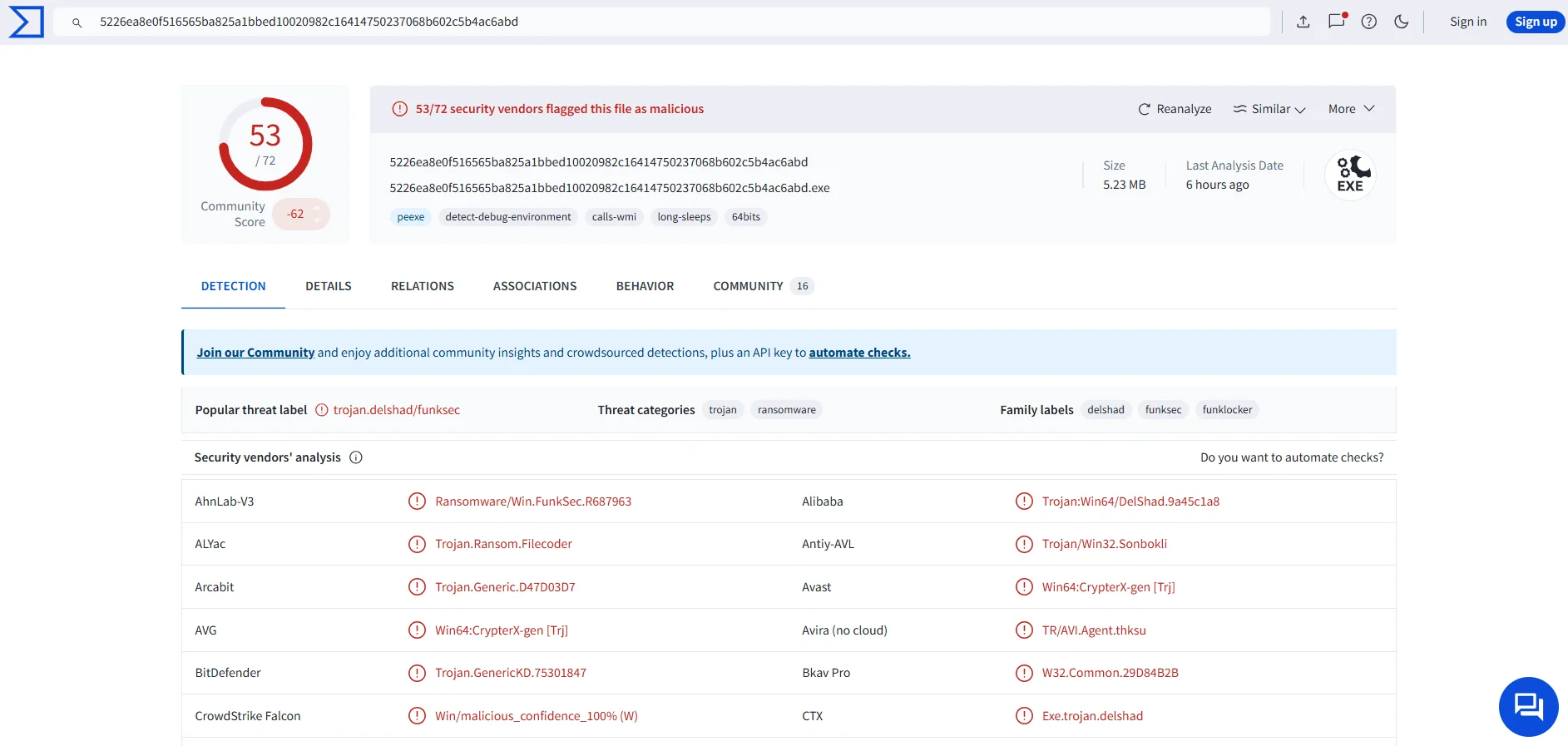This screenshot has height=746, width=1568.
Task: Click the Sign in link
Action: [1468, 22]
